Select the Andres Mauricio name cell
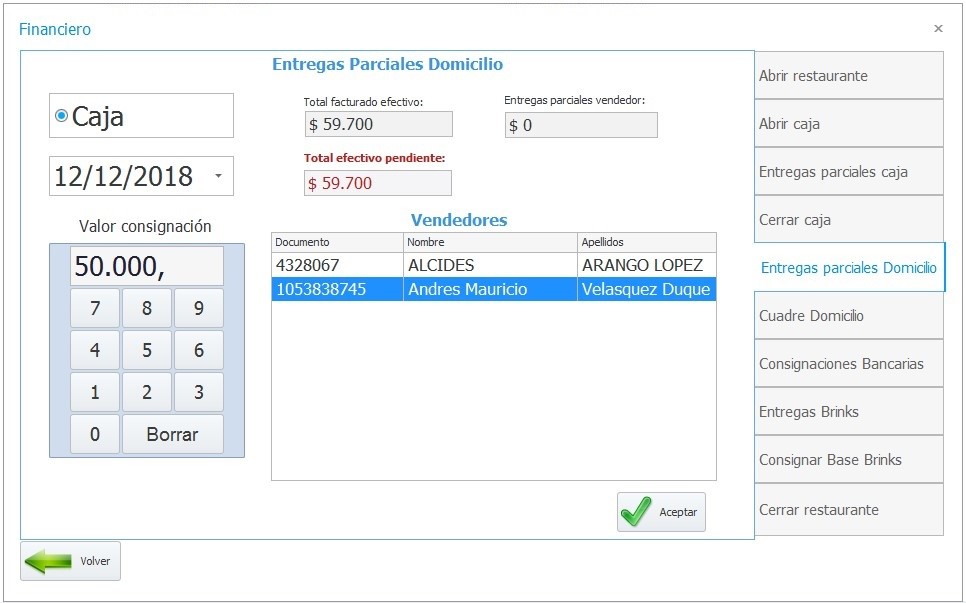The height and width of the screenshot is (603, 966). coord(490,289)
